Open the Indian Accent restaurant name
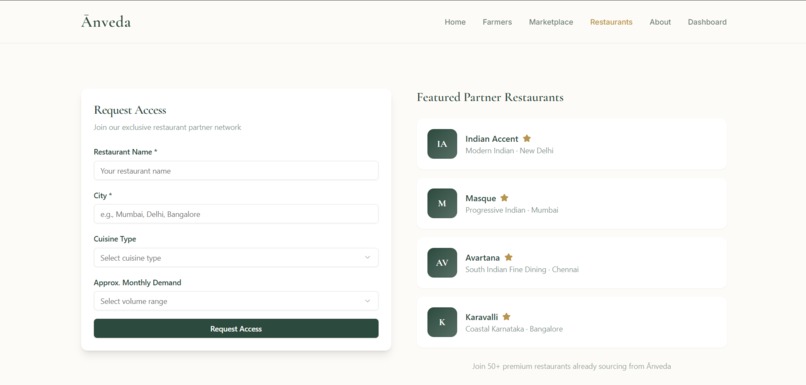This screenshot has width=806, height=385. 492,139
